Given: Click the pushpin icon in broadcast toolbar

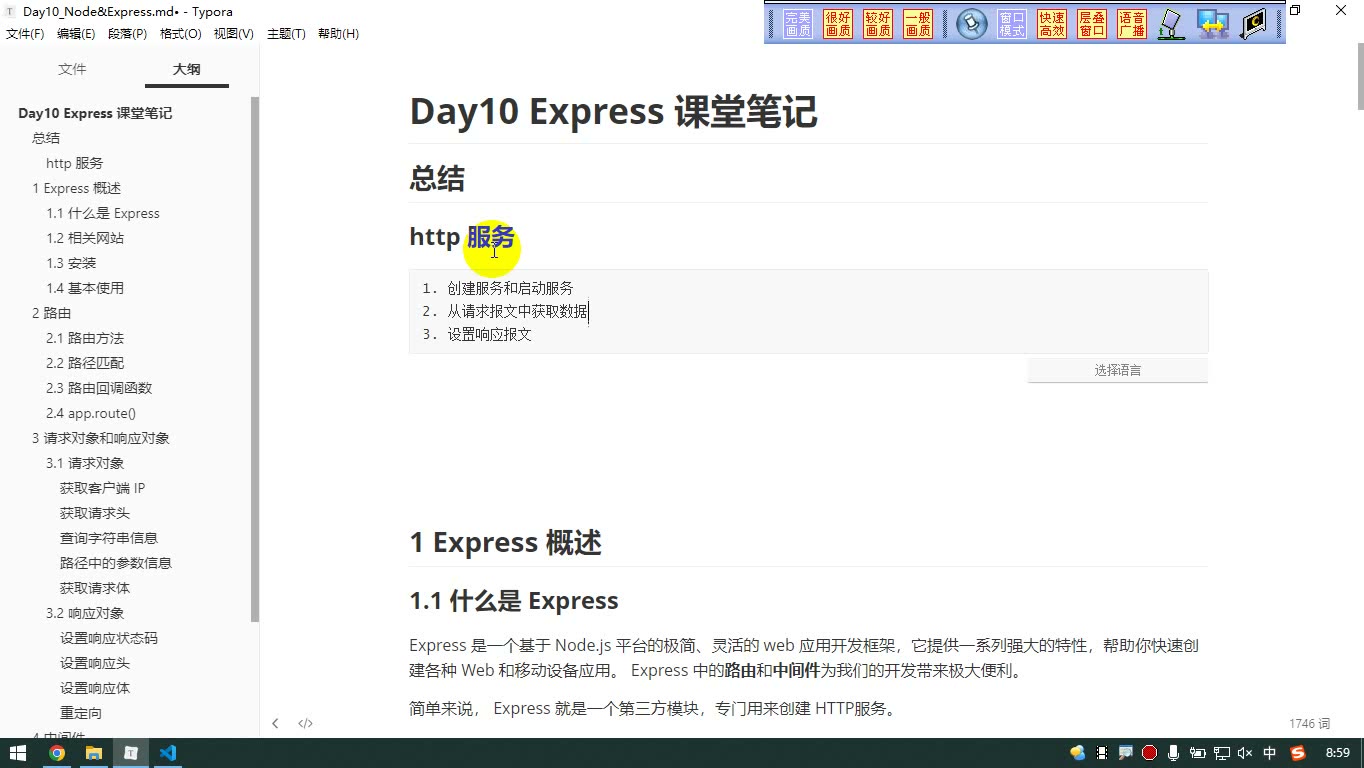Looking at the screenshot, I should [972, 24].
